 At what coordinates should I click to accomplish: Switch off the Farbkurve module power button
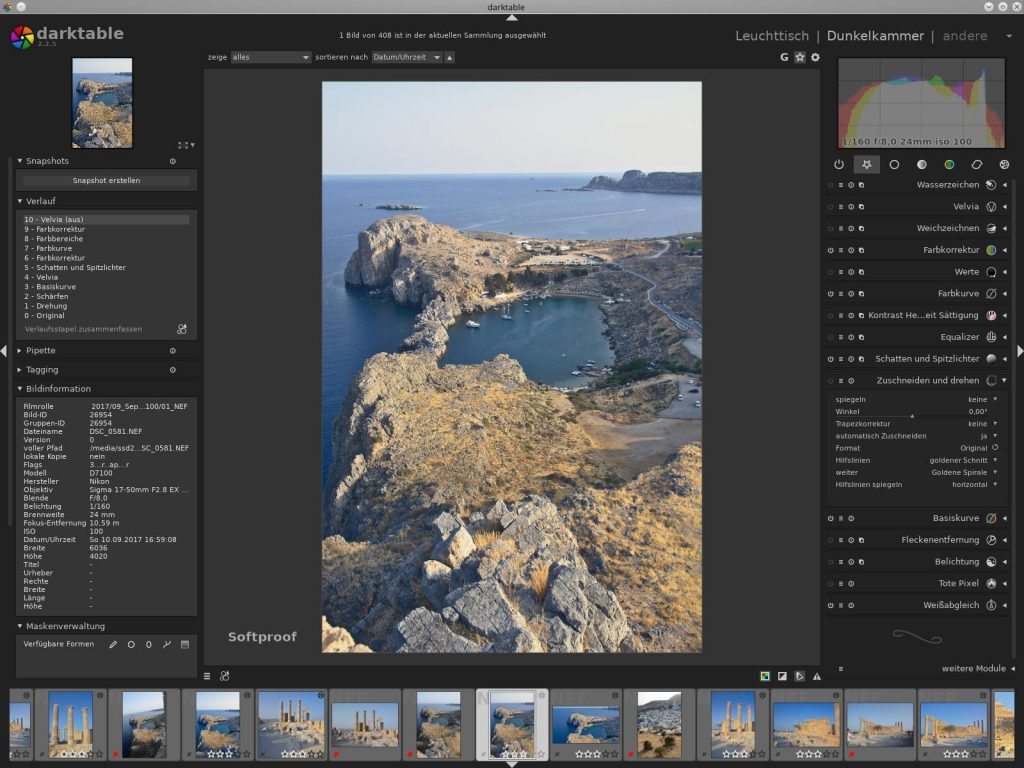coord(830,294)
